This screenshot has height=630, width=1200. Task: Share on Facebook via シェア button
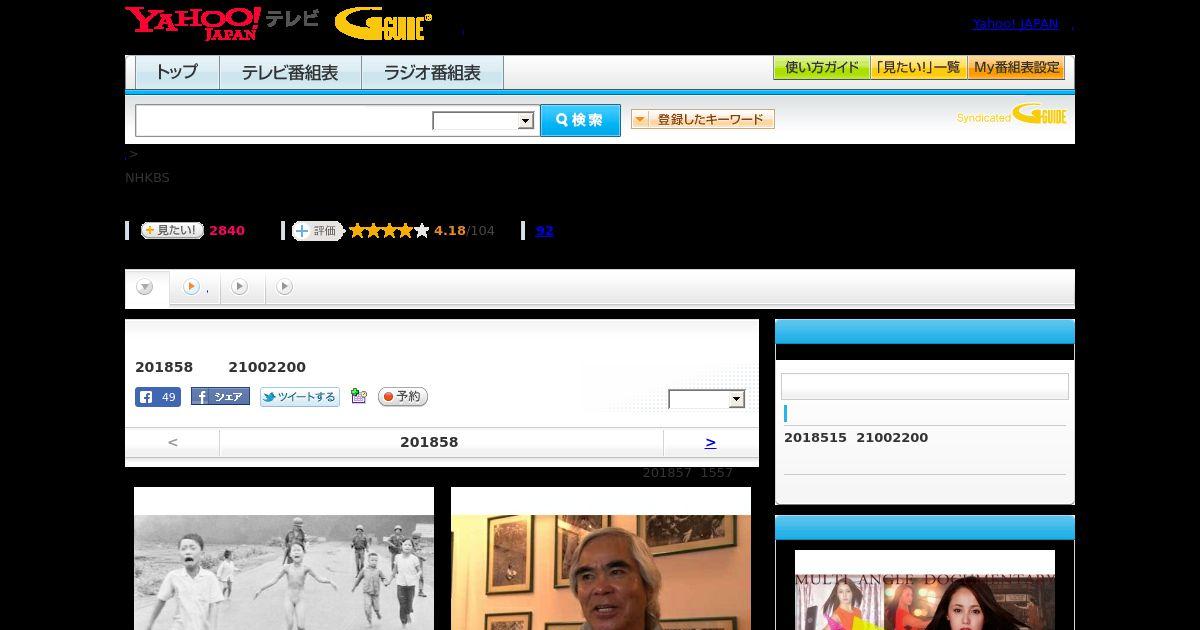coord(220,397)
